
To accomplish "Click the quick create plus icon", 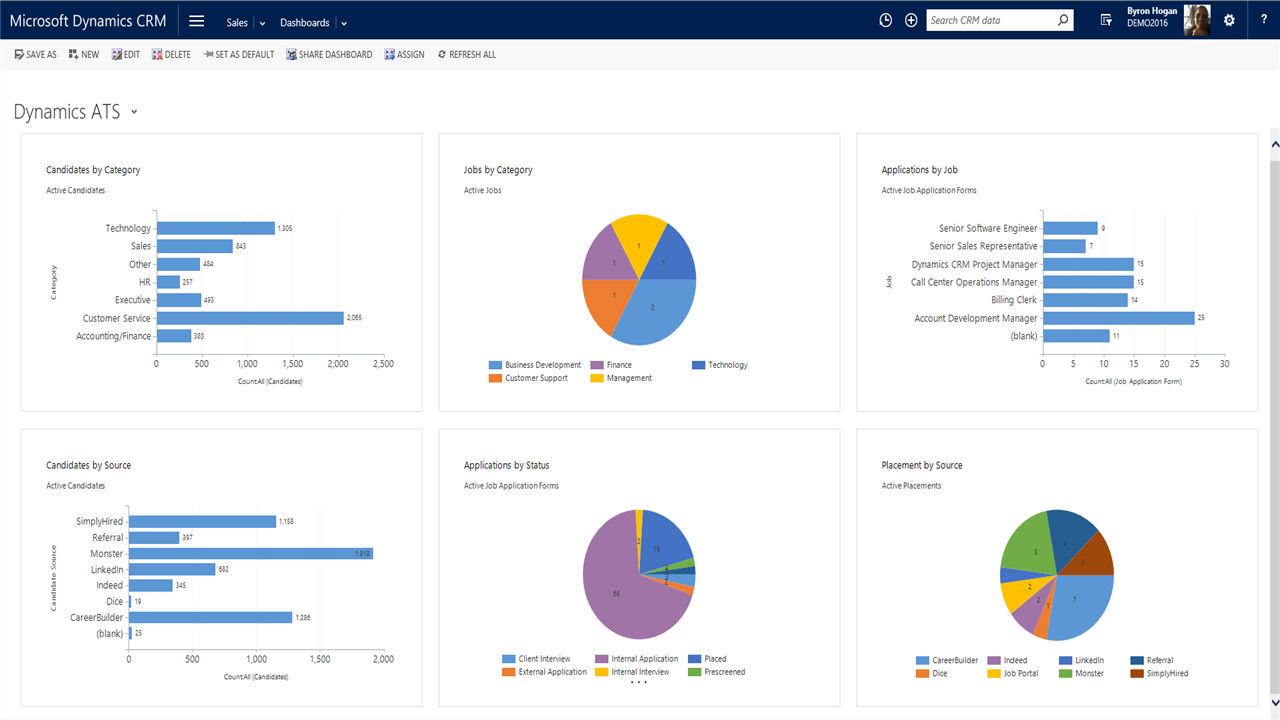I will (x=911, y=20).
